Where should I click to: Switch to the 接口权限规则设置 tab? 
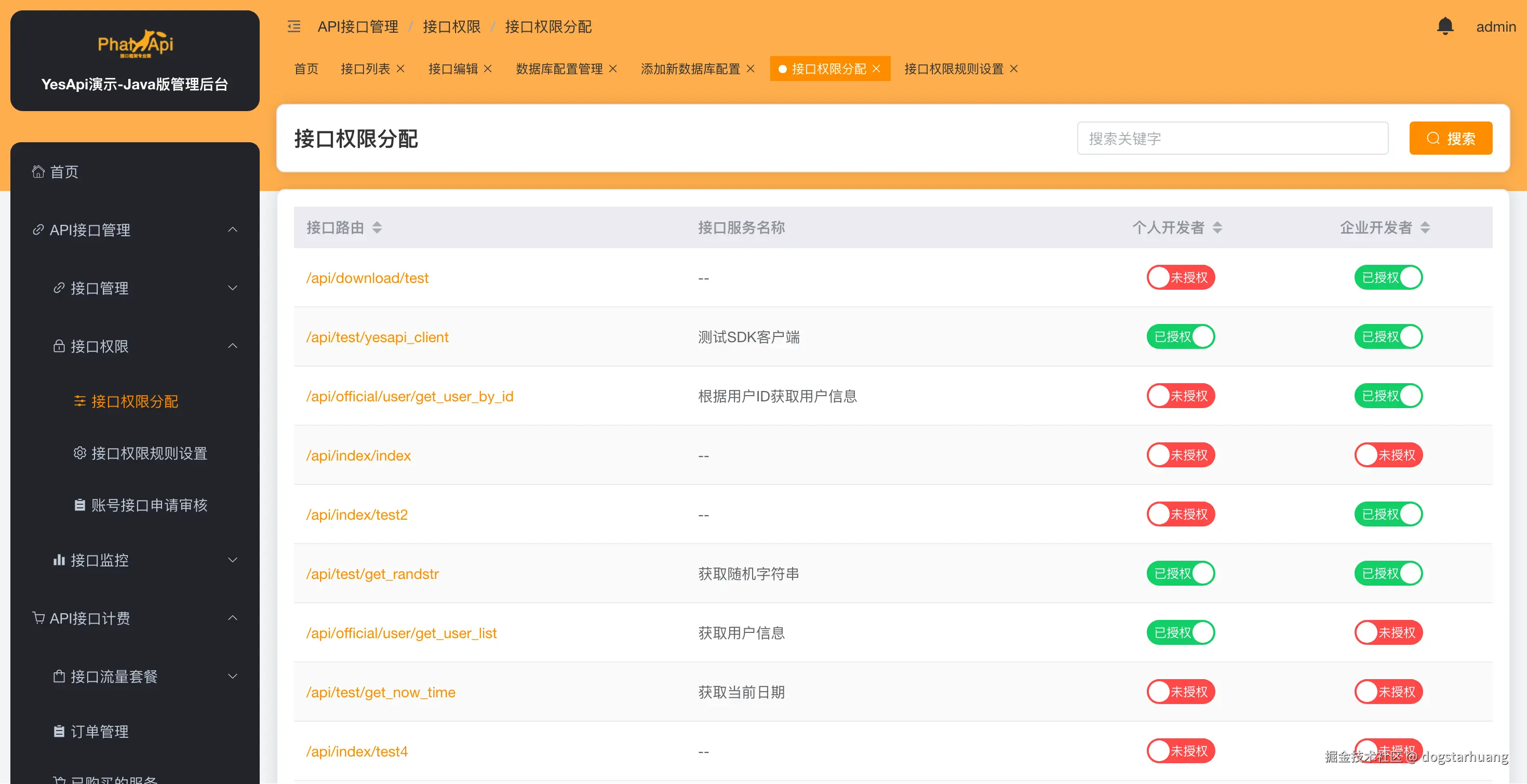click(953, 69)
